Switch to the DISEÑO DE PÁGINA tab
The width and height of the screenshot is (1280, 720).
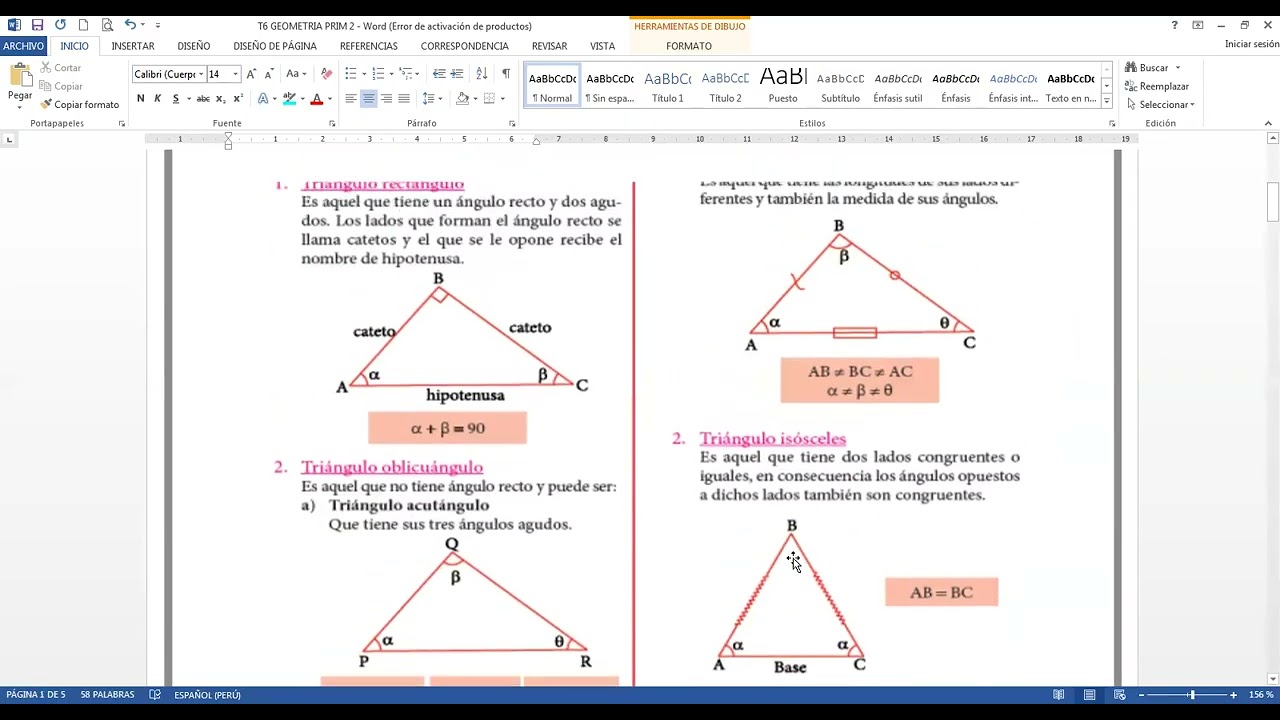(275, 46)
